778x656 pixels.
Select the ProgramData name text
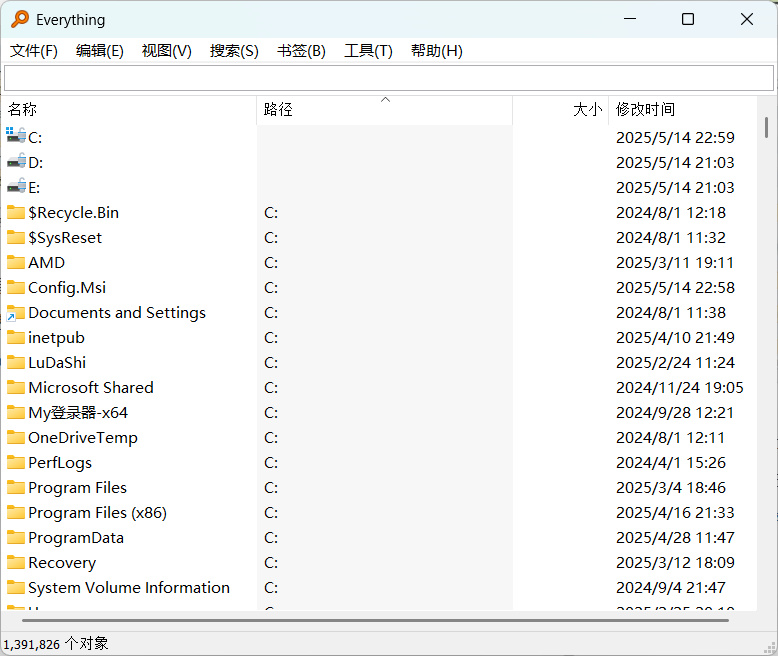[x=76, y=537]
